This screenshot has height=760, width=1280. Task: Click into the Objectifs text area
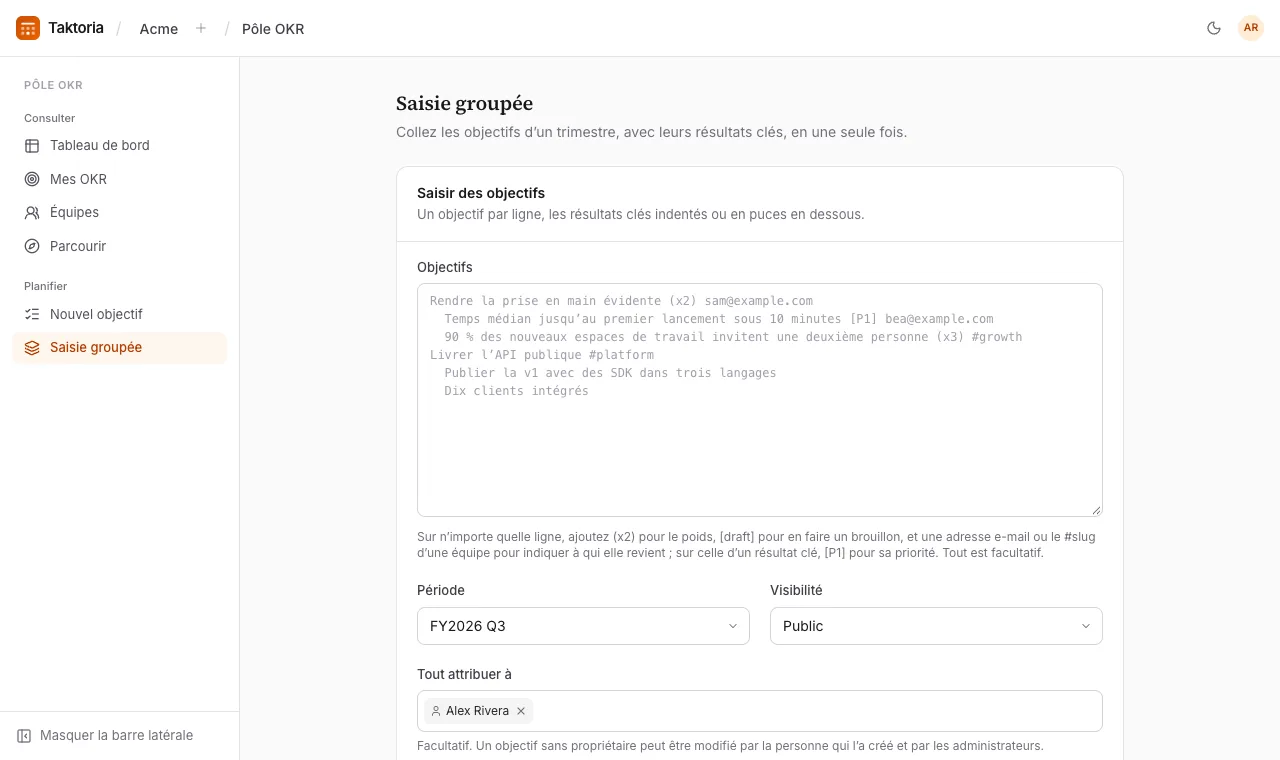(x=760, y=400)
